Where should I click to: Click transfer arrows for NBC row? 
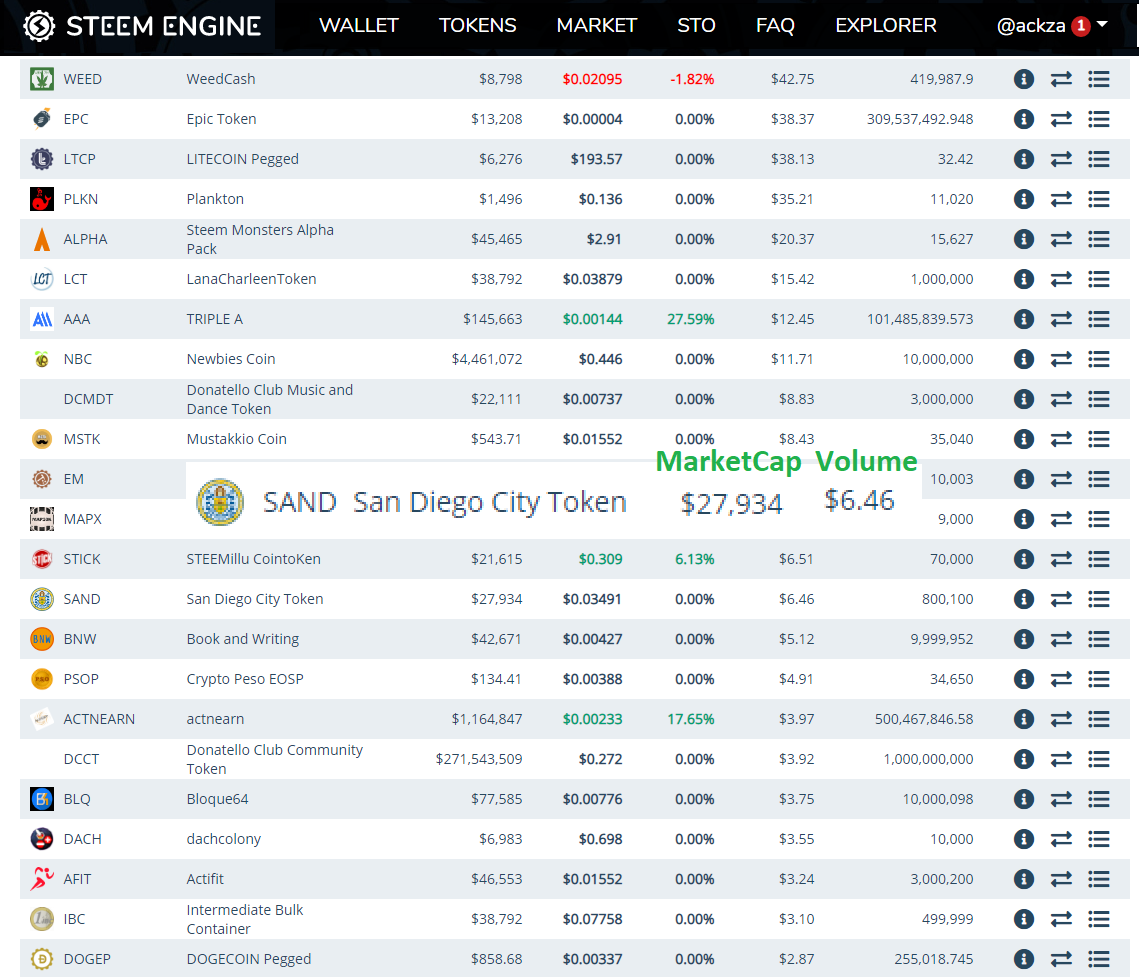1061,359
